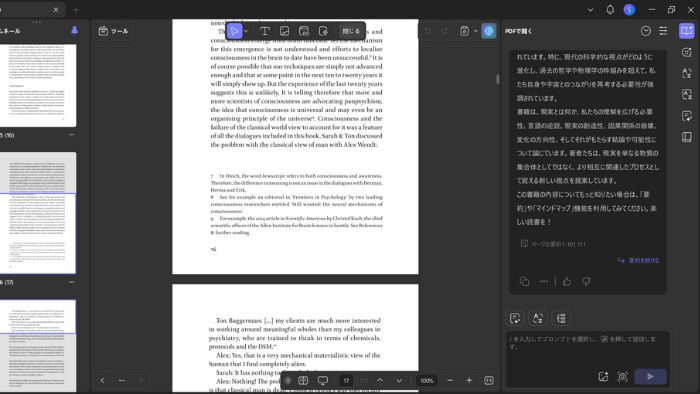Click the comment sparkle icon in right sidebar
This screenshot has width=700, height=394.
(x=687, y=116)
